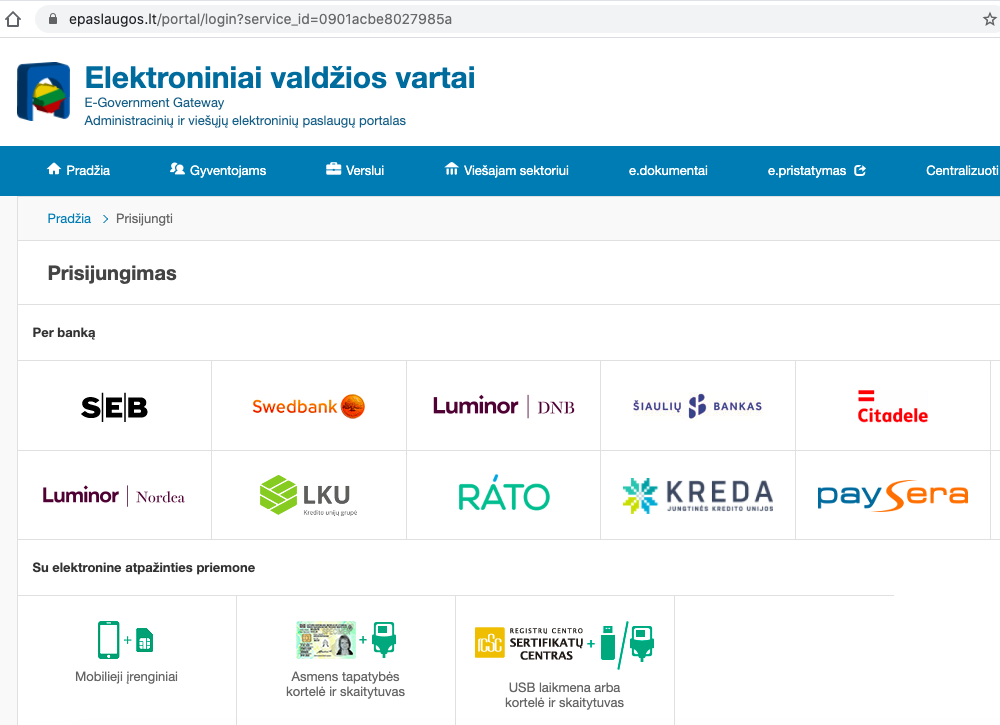Choose LKU credit union login

pyautogui.click(x=309, y=495)
